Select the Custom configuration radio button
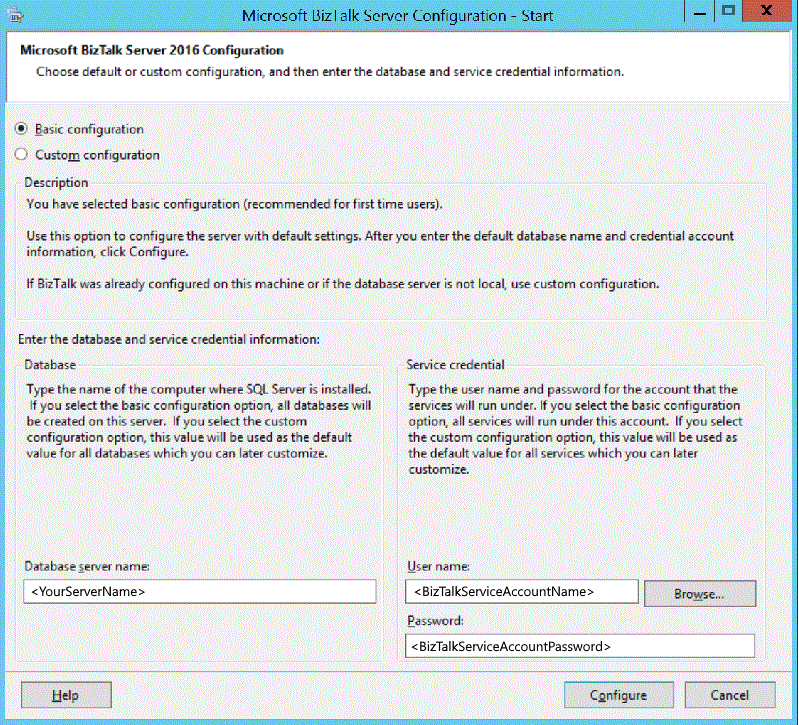Viewport: 799px width, 725px height. point(21,154)
